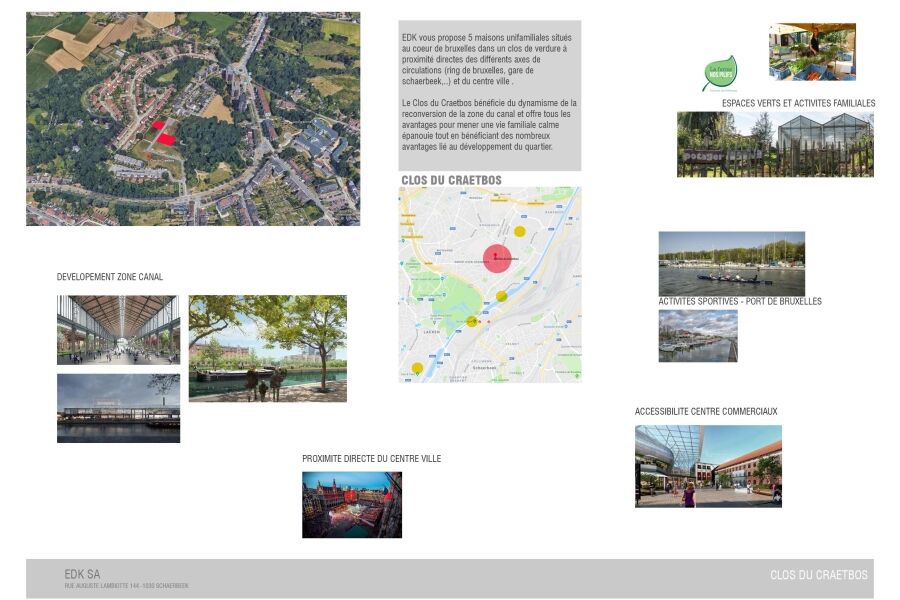This screenshot has height=600, width=900.
Task: Select the vegetable market stall photo
Action: pyautogui.click(x=811, y=52)
